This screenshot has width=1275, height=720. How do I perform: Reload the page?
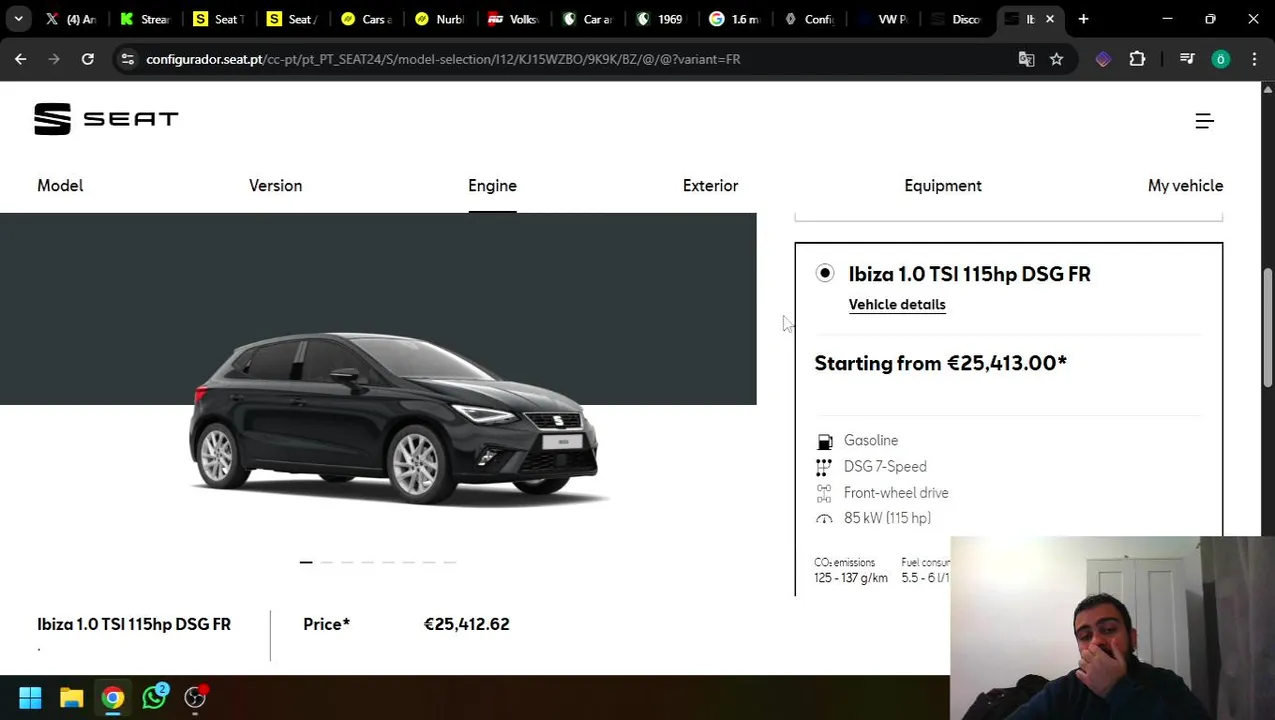point(88,59)
